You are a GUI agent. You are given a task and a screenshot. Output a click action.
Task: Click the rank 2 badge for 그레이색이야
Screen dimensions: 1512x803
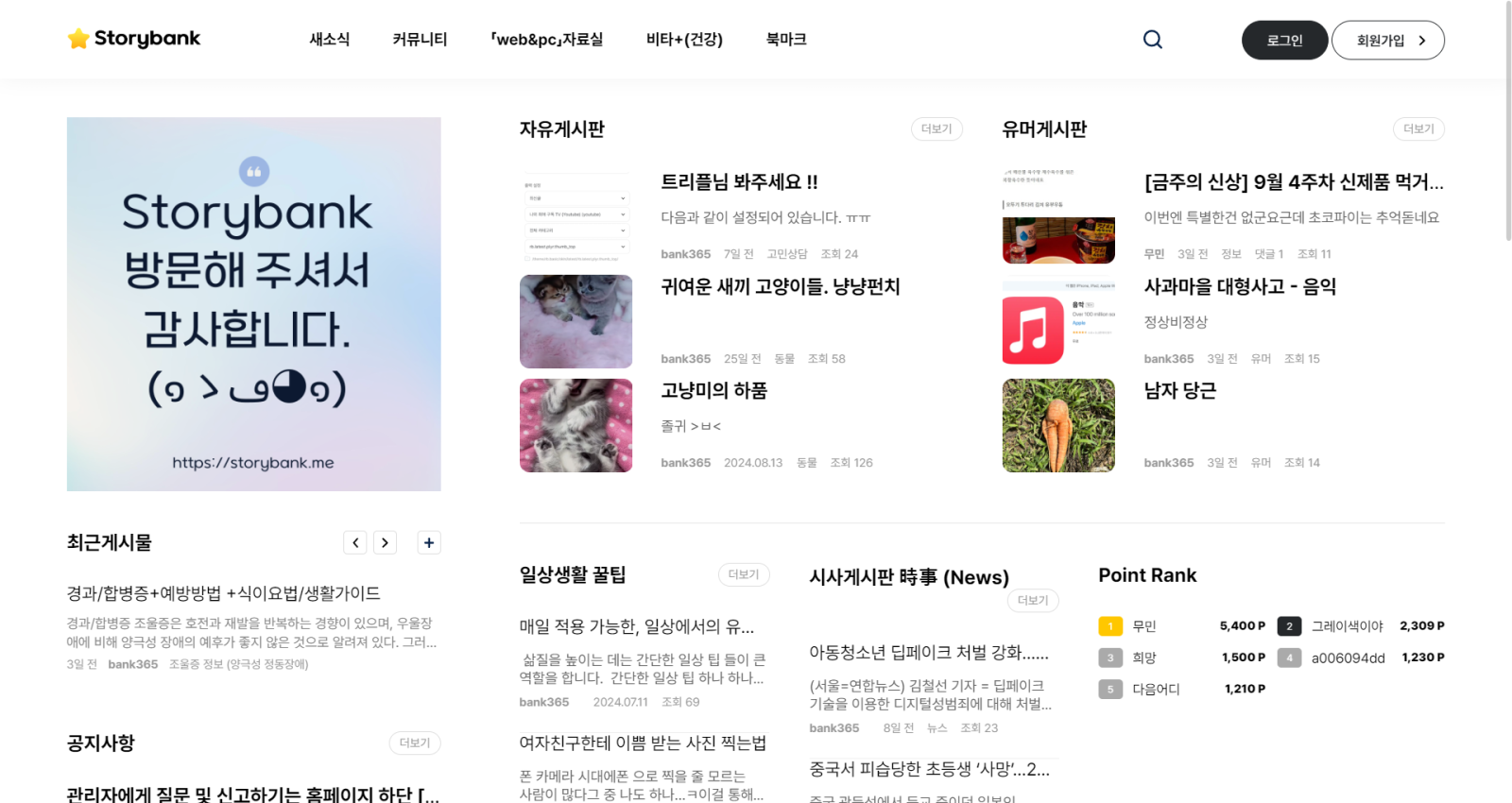pos(1289,626)
